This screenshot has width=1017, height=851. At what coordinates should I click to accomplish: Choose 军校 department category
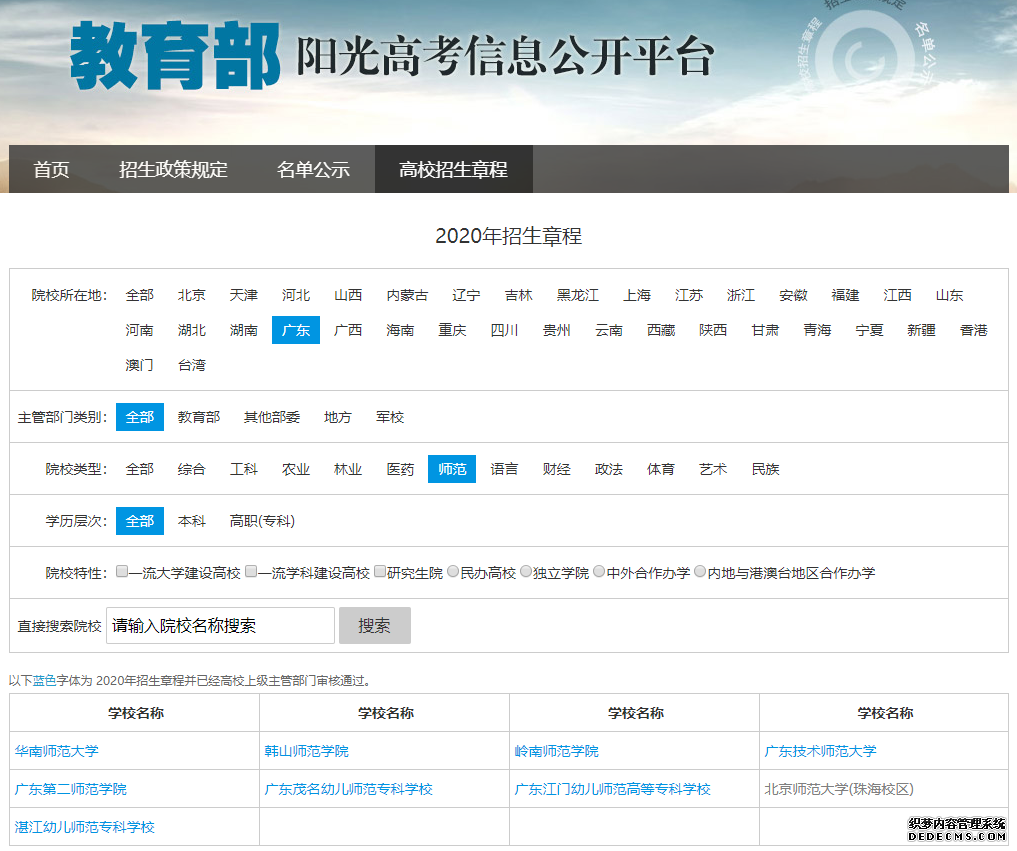[x=390, y=417]
